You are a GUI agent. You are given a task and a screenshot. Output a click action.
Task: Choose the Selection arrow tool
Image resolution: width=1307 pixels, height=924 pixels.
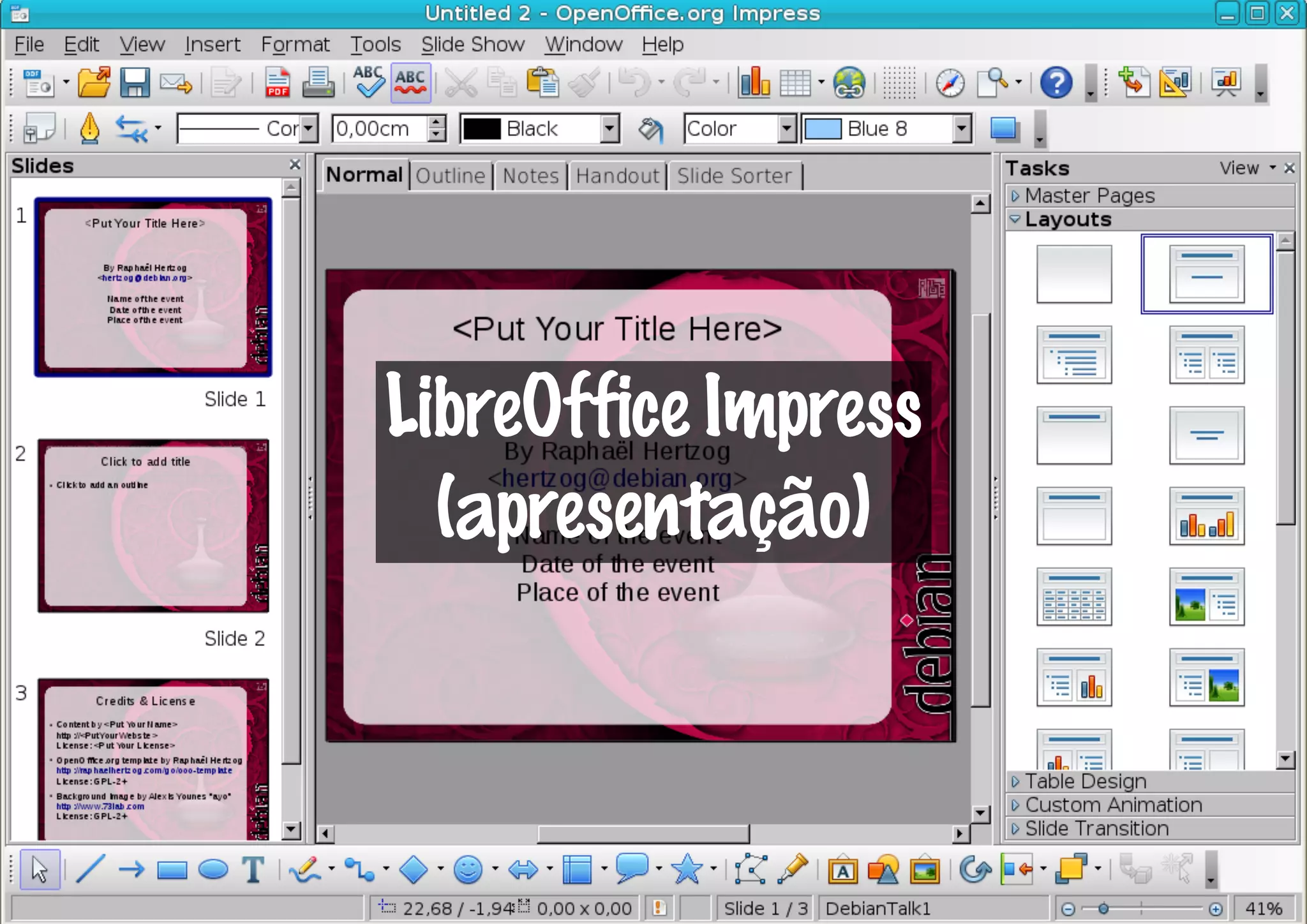click(40, 870)
